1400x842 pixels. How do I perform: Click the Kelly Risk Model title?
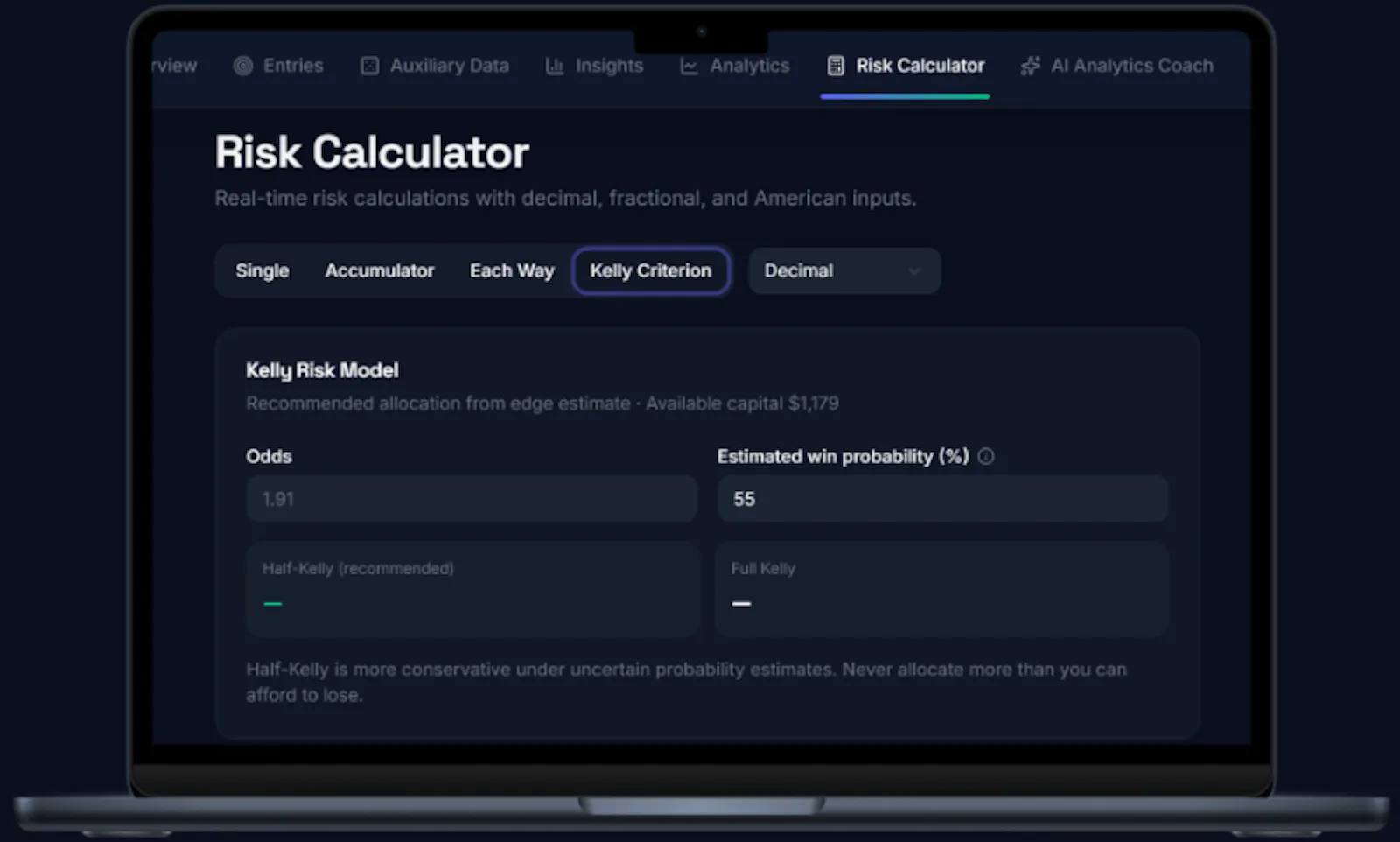322,370
